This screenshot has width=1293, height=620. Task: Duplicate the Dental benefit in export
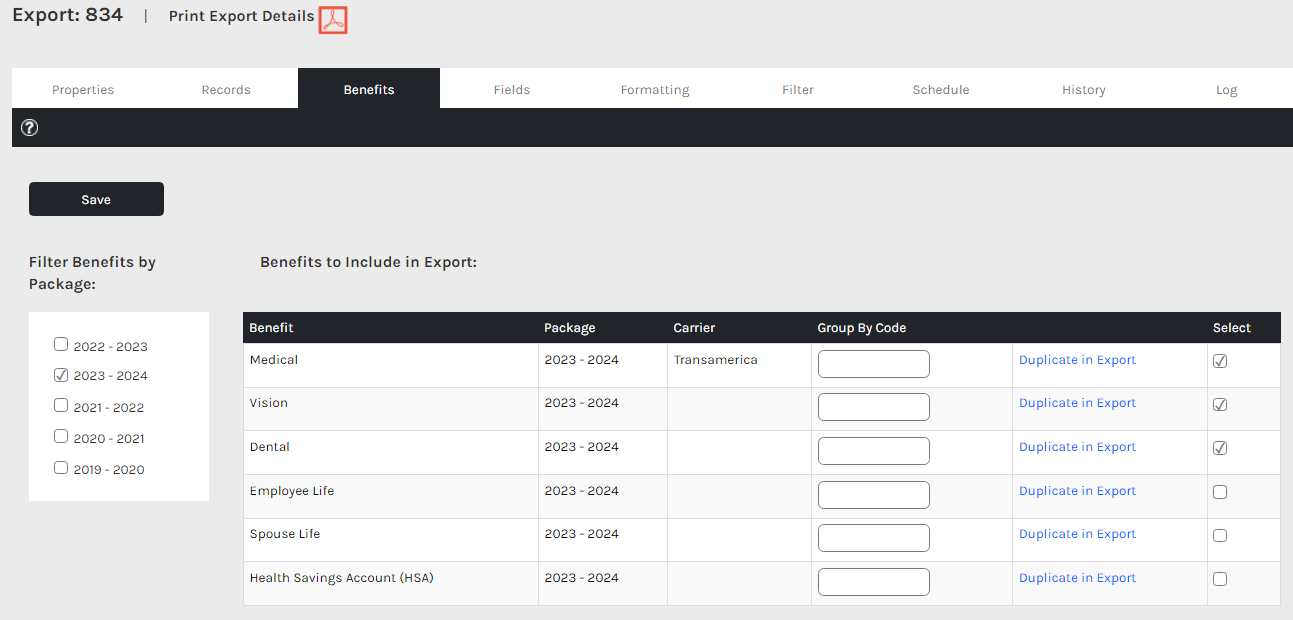coord(1077,447)
